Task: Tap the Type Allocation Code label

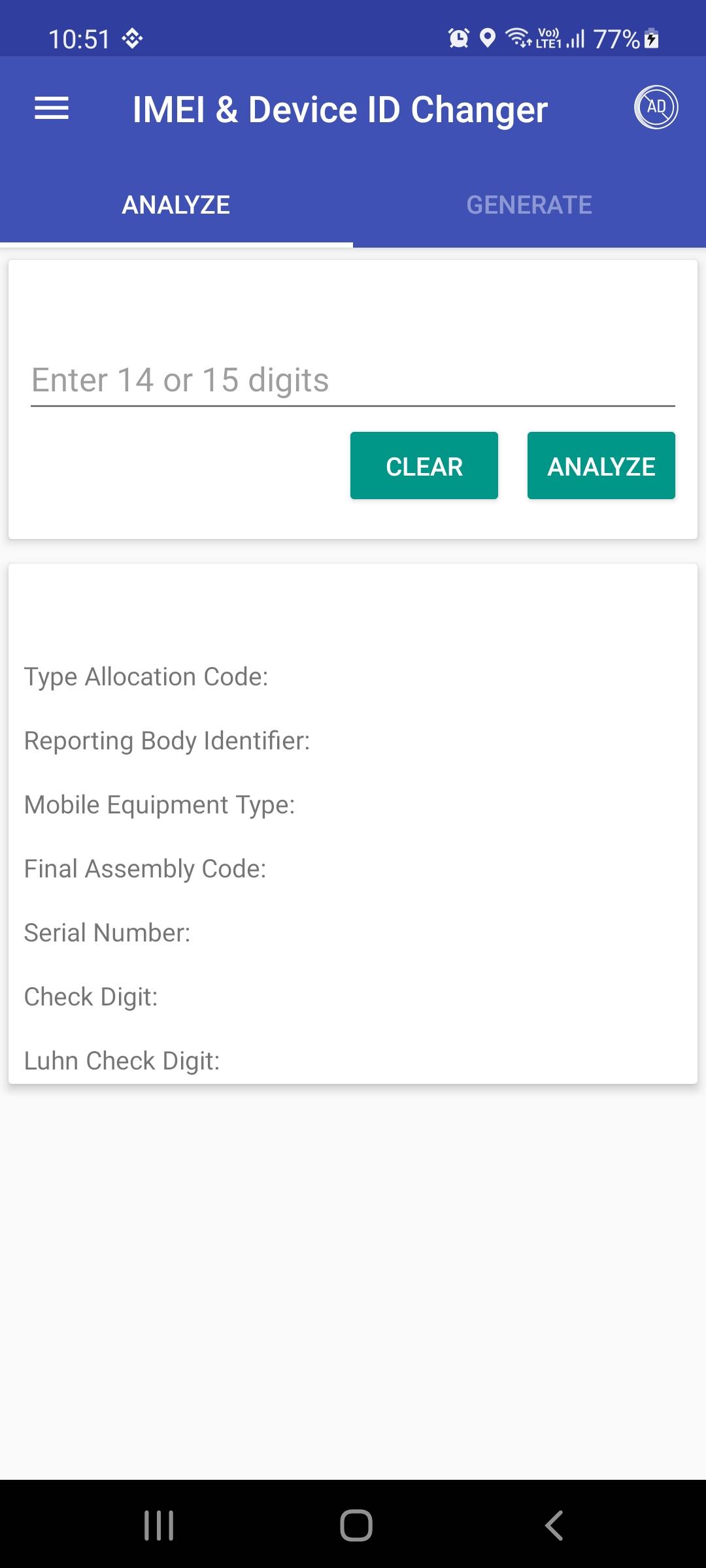Action: tap(146, 677)
